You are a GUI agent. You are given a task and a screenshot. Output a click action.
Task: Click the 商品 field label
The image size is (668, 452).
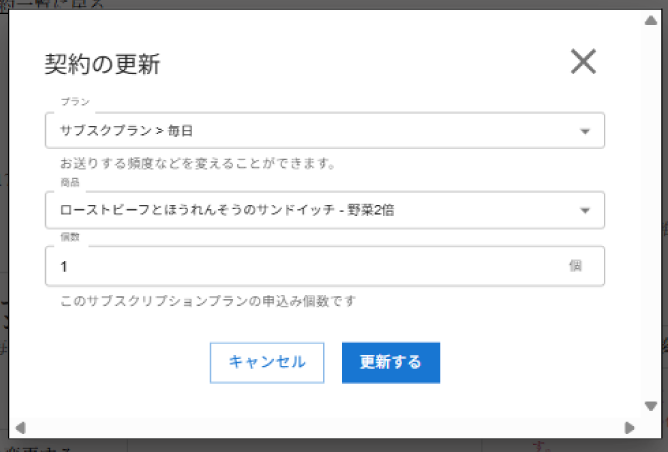click(x=69, y=184)
